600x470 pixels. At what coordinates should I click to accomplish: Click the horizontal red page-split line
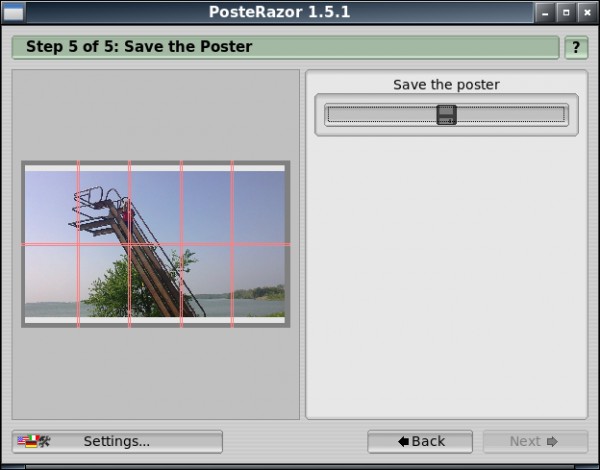click(155, 244)
